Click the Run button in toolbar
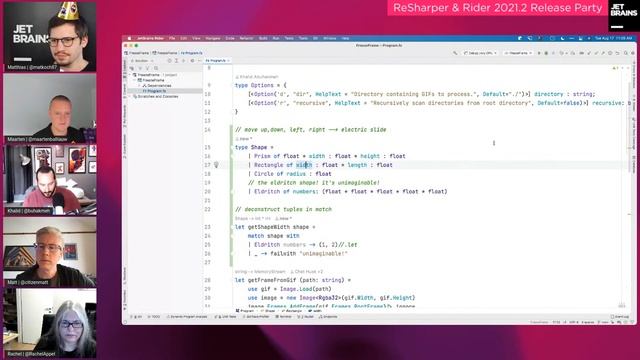This screenshot has width=640, height=360. 539,53
